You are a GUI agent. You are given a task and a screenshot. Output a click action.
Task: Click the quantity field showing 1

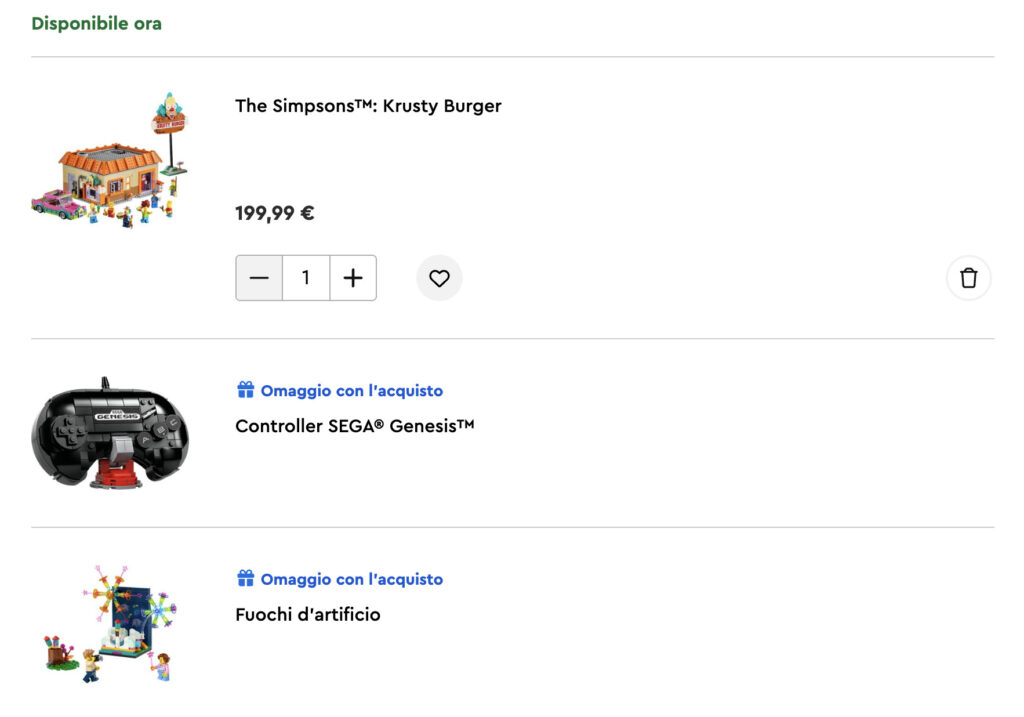(x=306, y=278)
